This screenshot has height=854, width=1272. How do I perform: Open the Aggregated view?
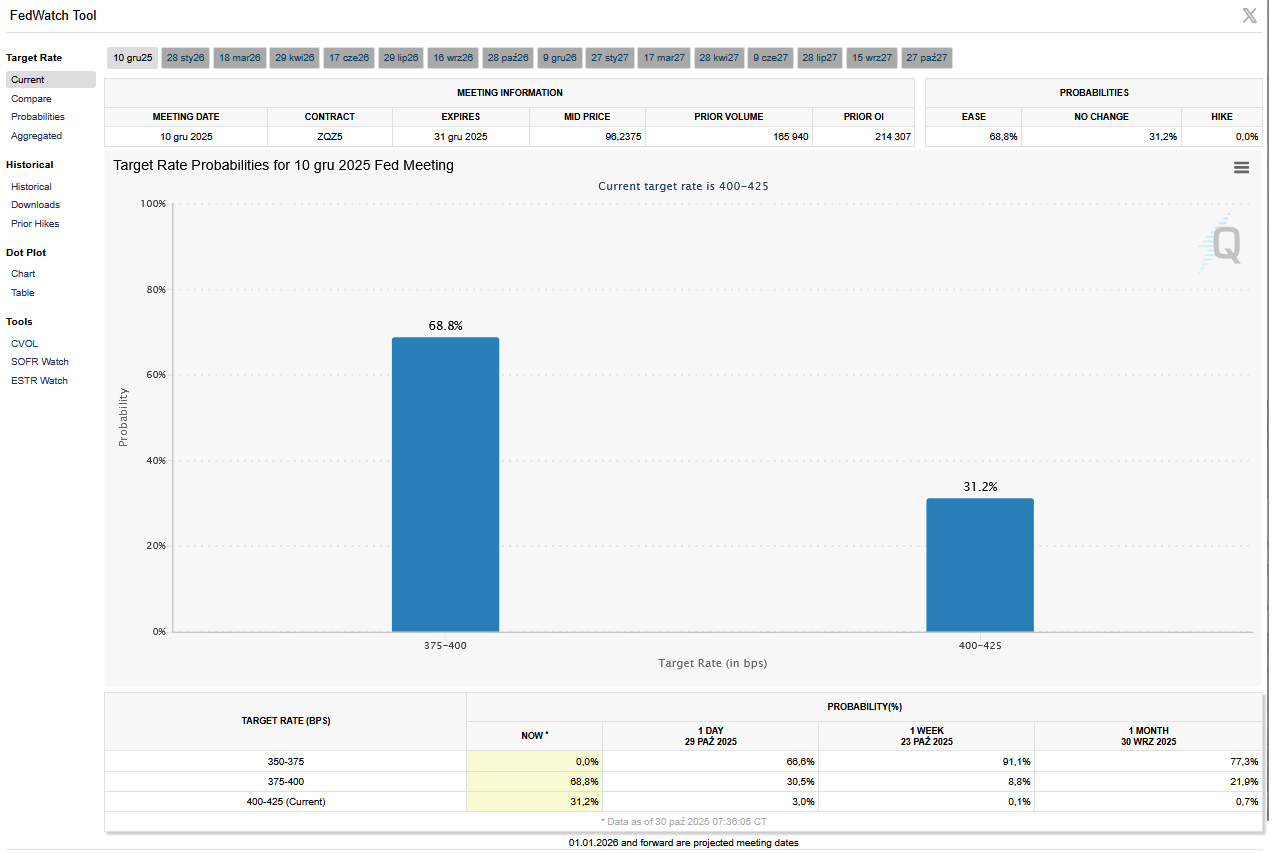click(x=36, y=136)
